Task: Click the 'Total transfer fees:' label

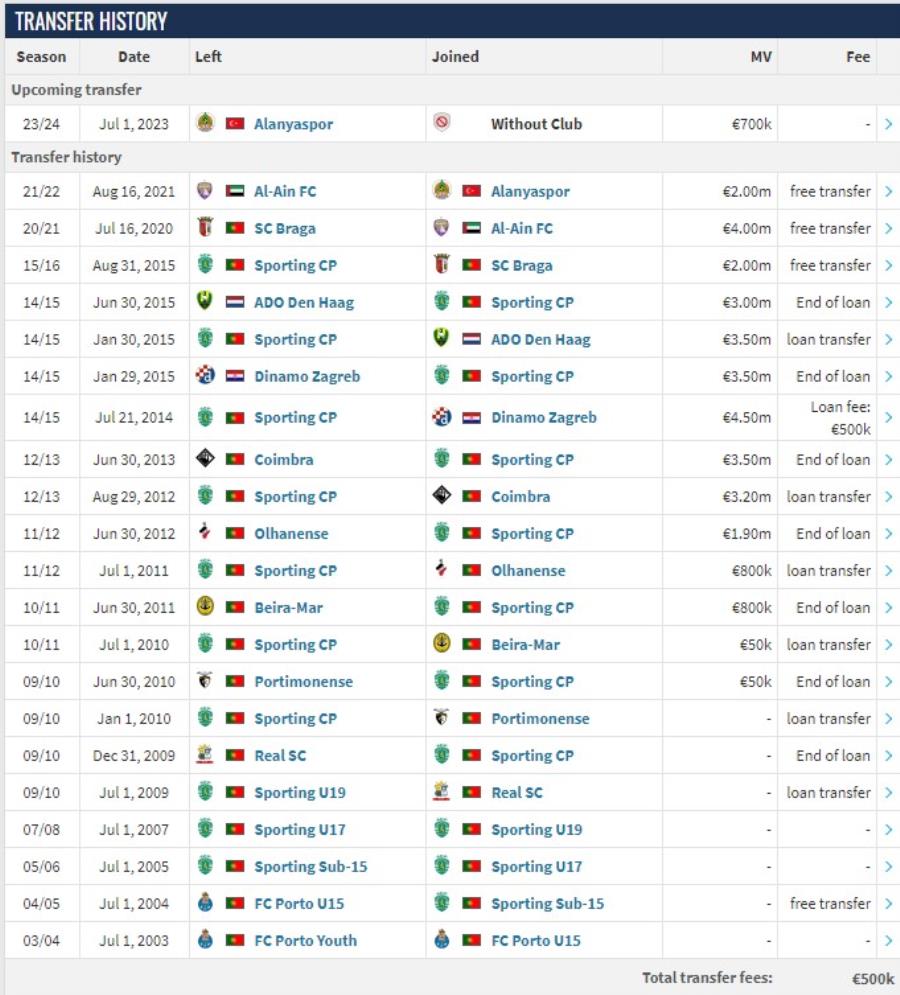Action: pyautogui.click(x=707, y=978)
